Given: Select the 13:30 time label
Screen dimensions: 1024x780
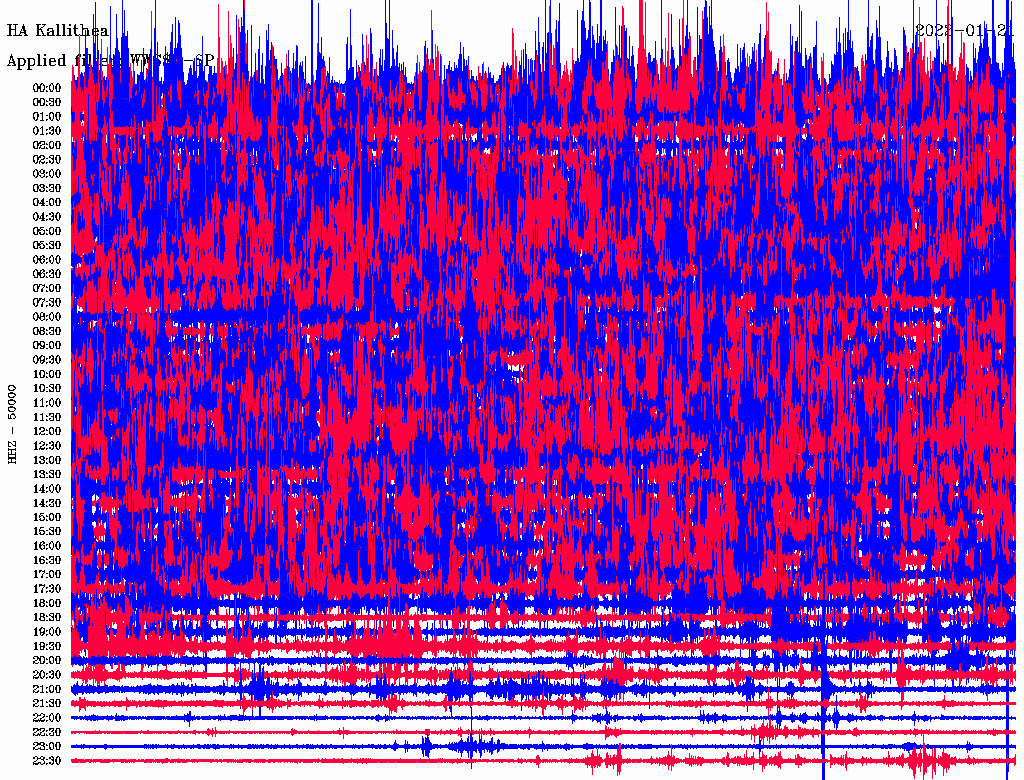Looking at the screenshot, I should (x=47, y=474).
